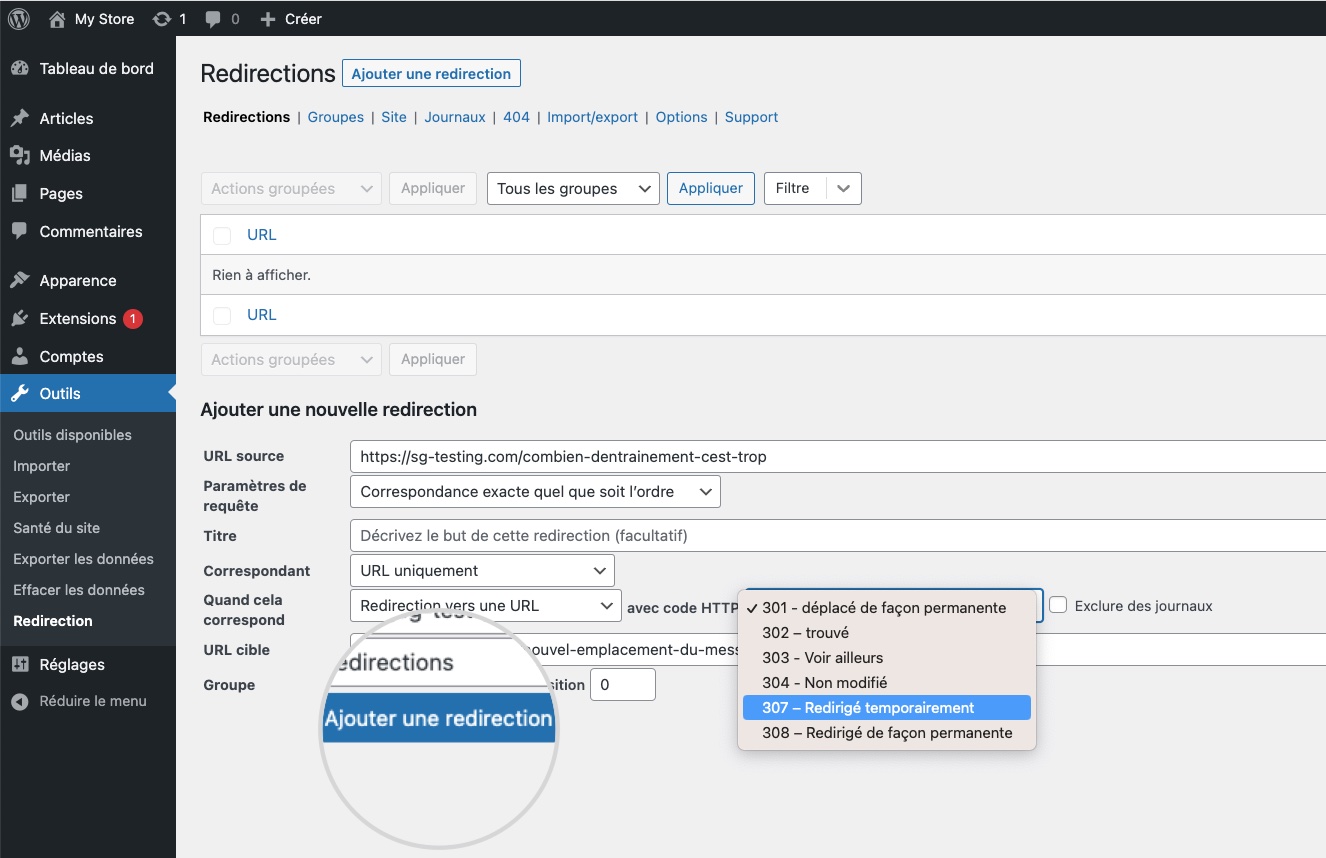The image size is (1326, 858).
Task: Click the Commentaires bubble icon in the sidebar
Action: pos(19,231)
